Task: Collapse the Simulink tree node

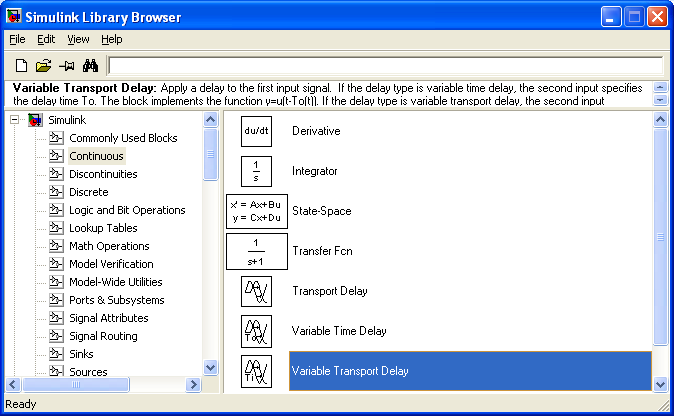Action: 15,119
